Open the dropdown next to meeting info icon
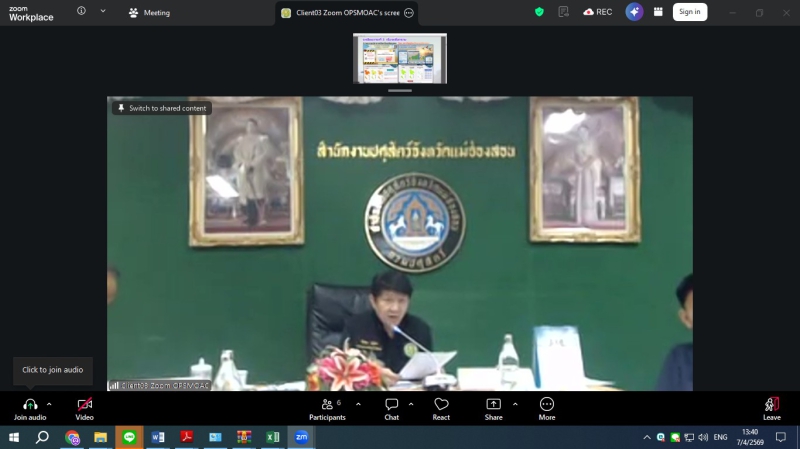Viewport: 800px width, 449px height. tap(102, 11)
